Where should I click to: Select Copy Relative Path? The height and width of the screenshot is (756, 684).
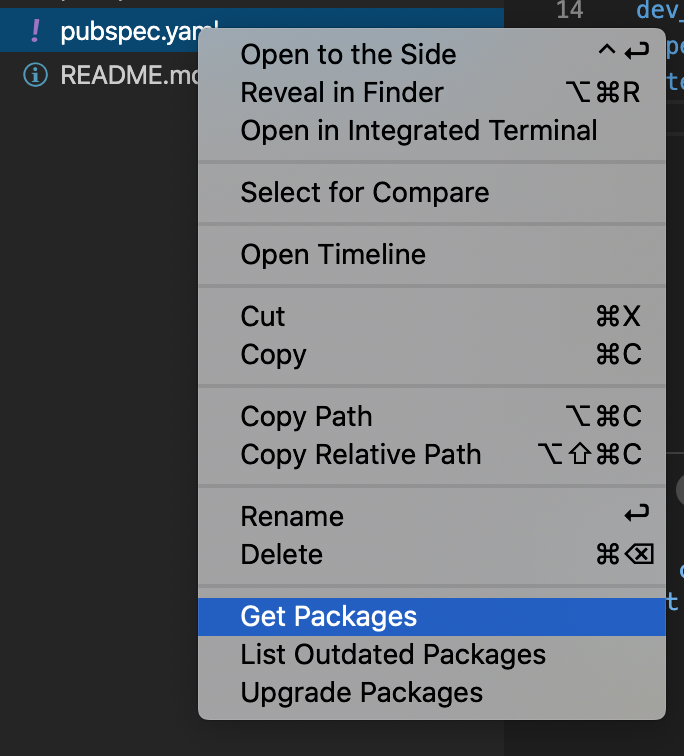point(361,454)
